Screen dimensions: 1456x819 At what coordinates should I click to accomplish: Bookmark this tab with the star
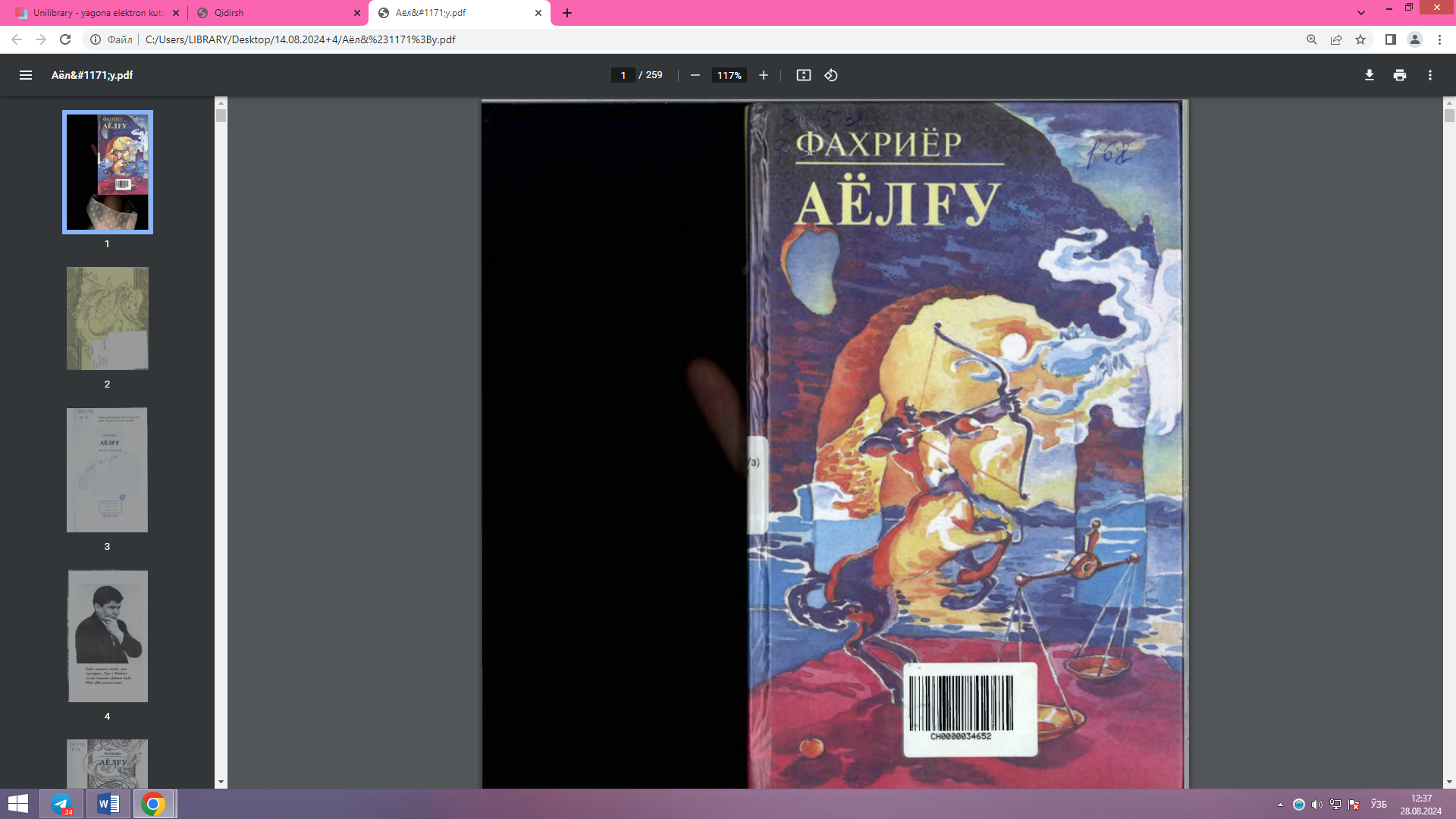pyautogui.click(x=1360, y=39)
